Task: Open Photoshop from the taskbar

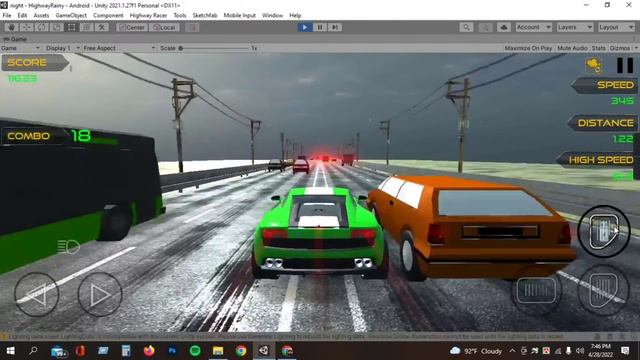Action: (172, 351)
